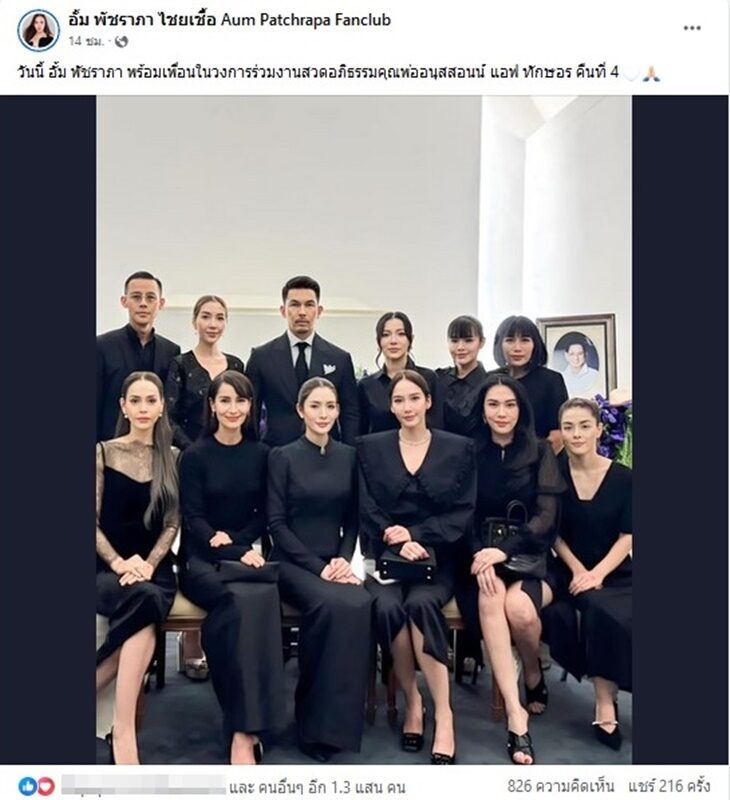Open the blurred reactor name
Screen dimensions: 730x800
pos(143,786)
